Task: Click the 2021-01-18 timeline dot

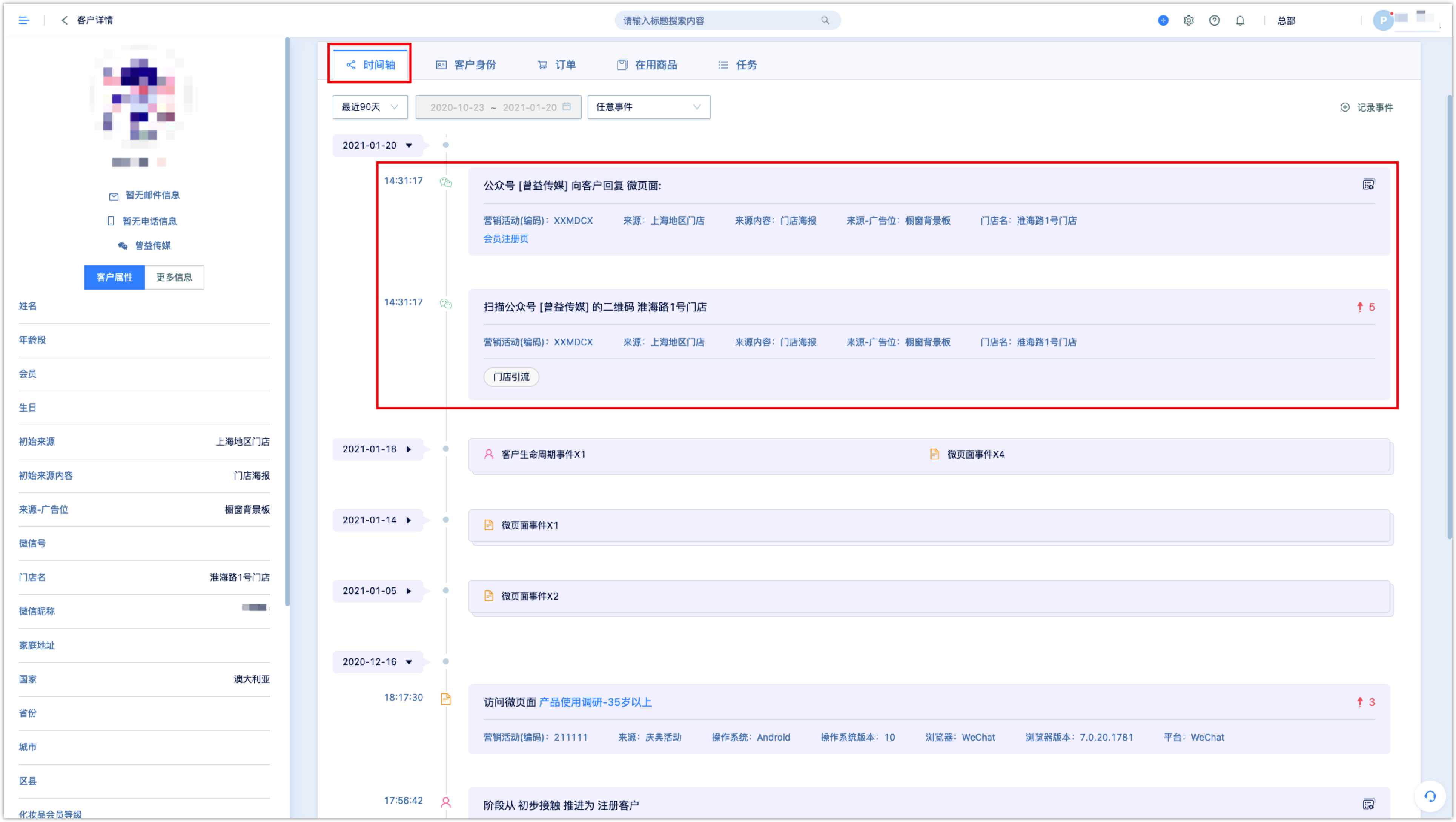Action: coord(445,449)
